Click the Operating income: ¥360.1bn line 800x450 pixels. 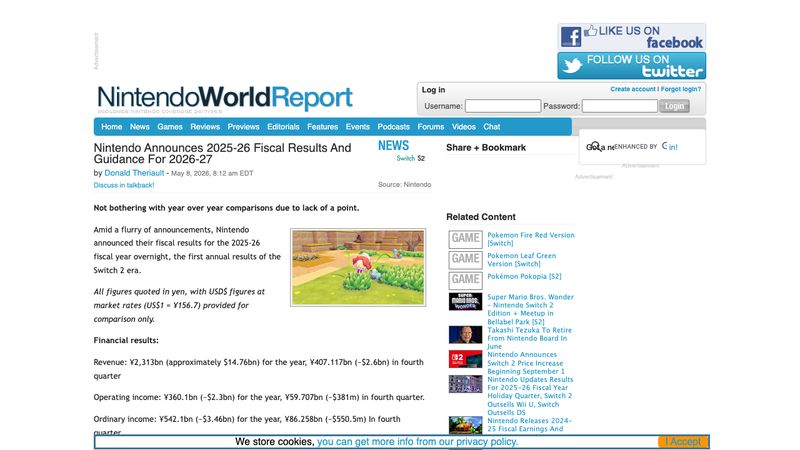[x=259, y=397]
